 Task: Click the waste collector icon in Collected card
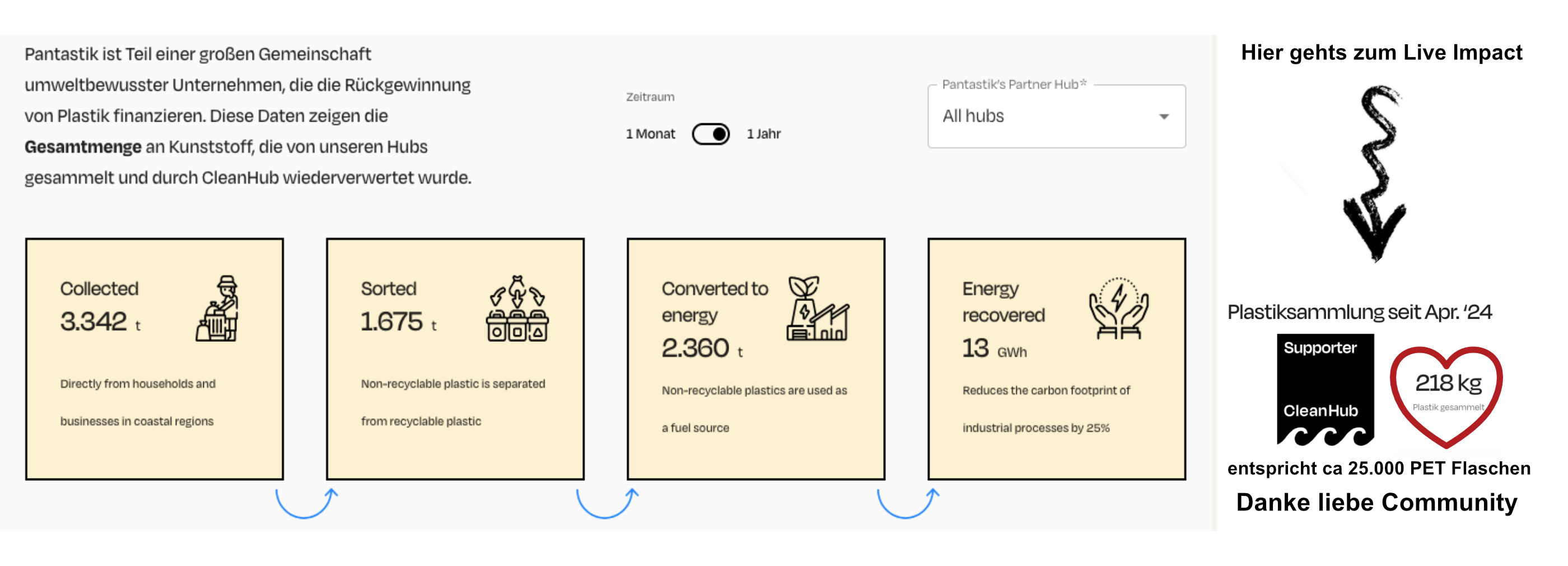(x=217, y=308)
